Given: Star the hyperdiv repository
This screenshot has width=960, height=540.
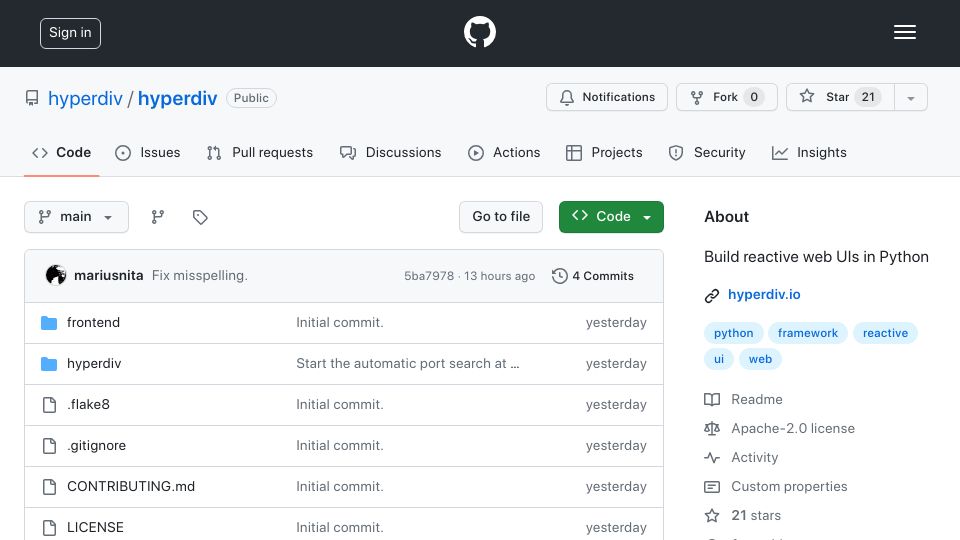Looking at the screenshot, I should click(x=840, y=97).
